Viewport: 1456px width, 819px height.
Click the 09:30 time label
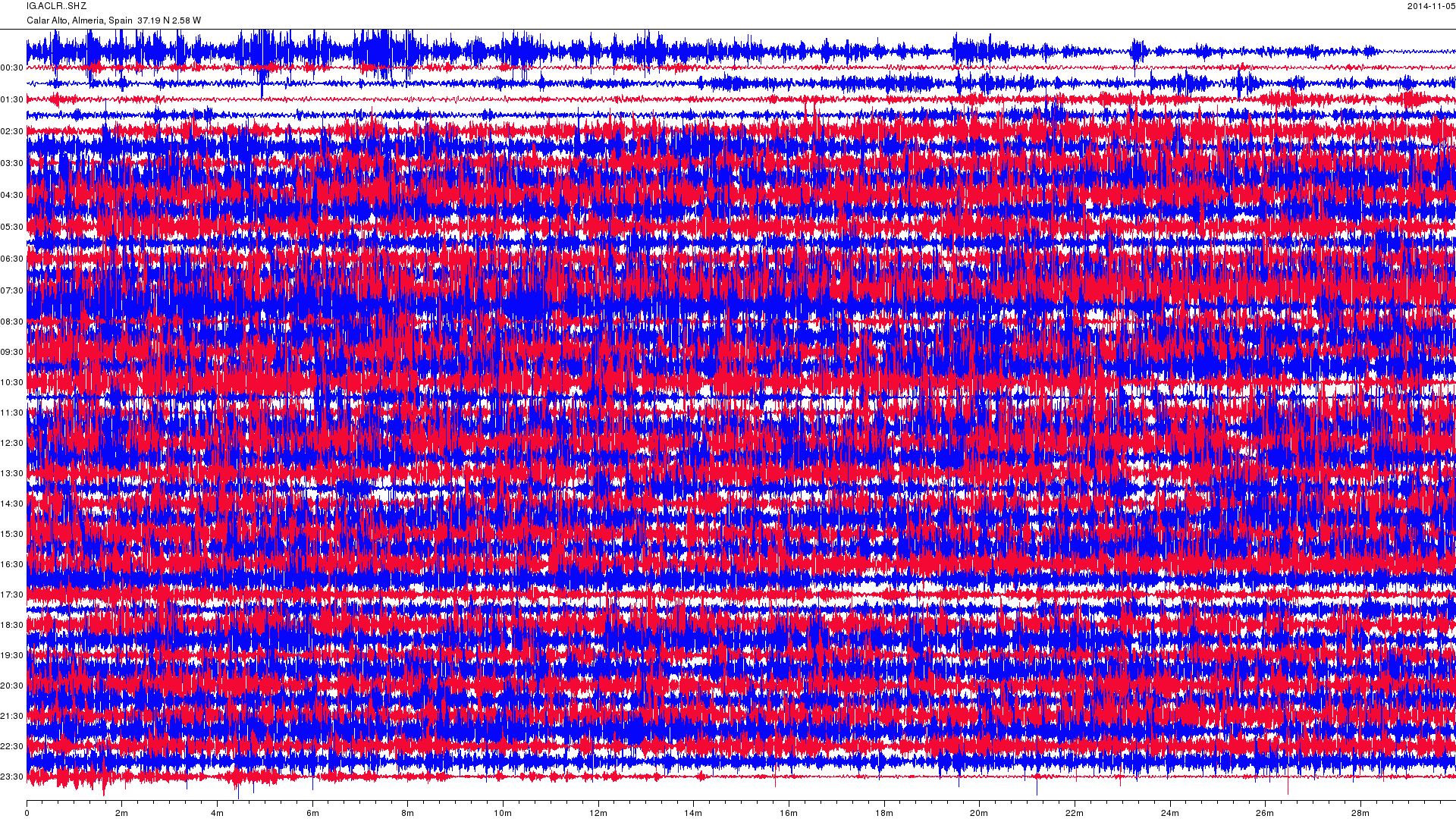pyautogui.click(x=12, y=353)
